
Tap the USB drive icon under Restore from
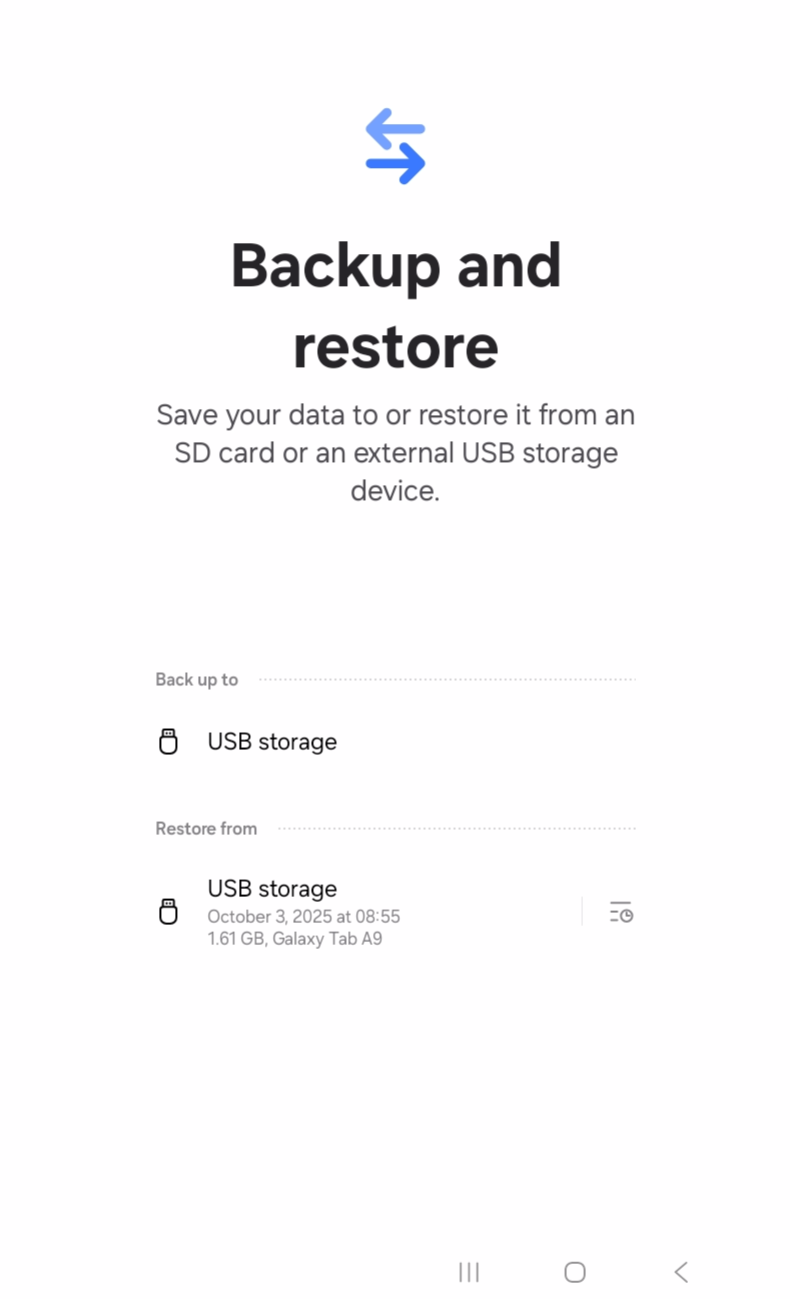point(169,912)
